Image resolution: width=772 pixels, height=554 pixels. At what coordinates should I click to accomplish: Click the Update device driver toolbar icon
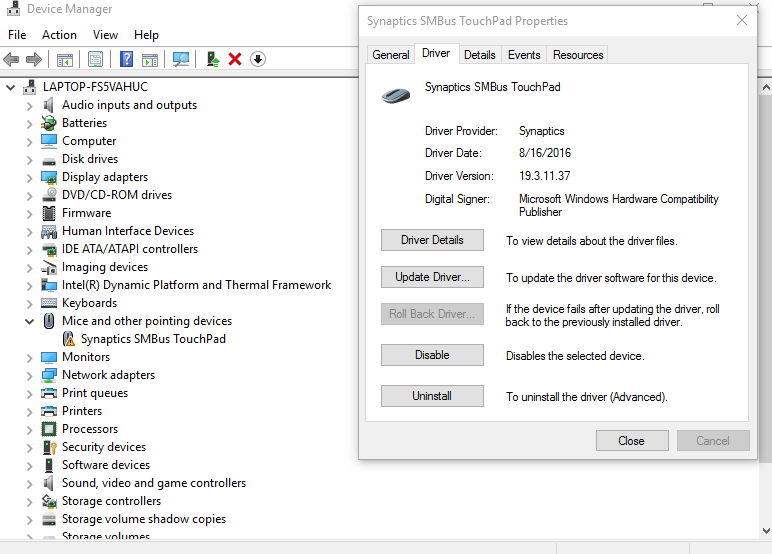pyautogui.click(x=213, y=59)
